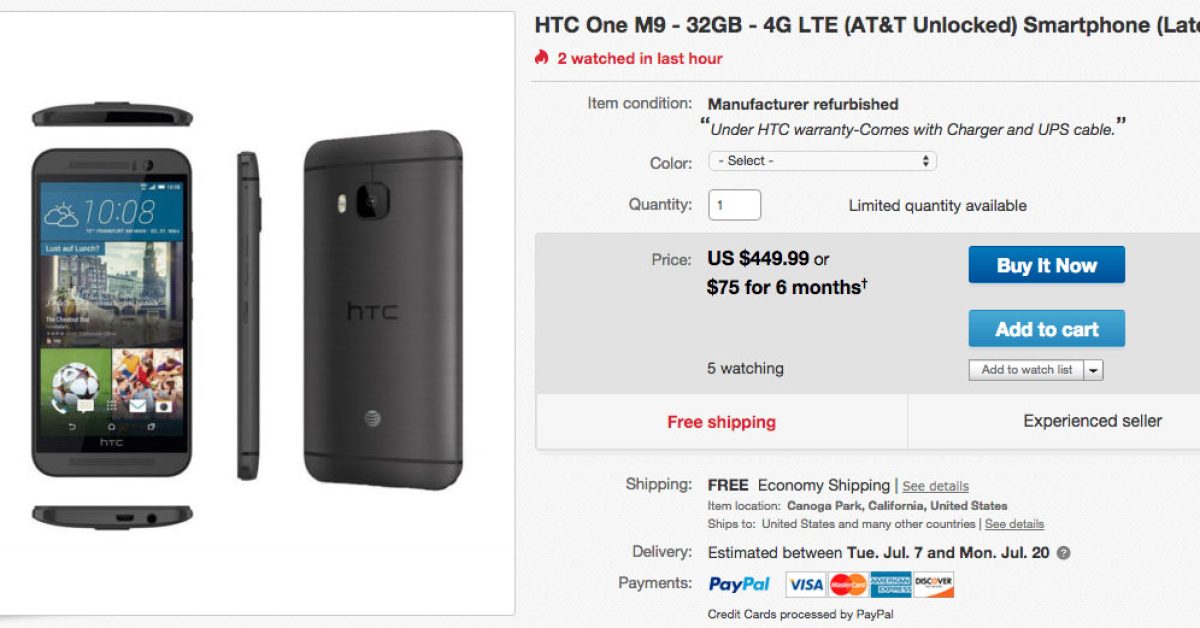The image size is (1200, 628).
Task: Click the MasterCard payment icon
Action: [x=848, y=585]
